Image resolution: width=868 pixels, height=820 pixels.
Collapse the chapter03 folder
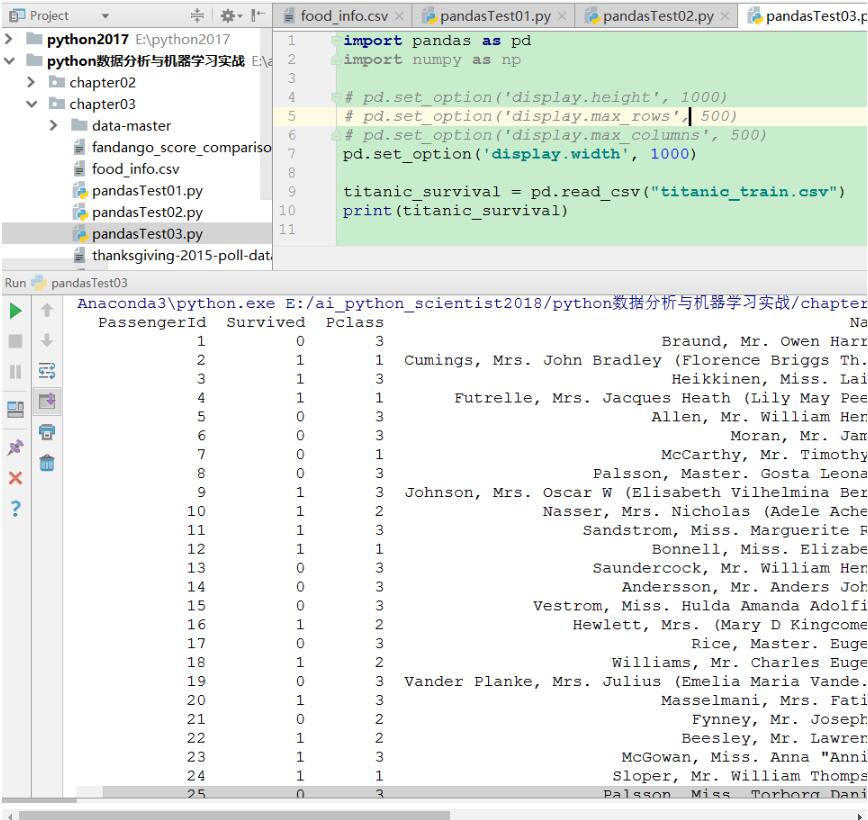pos(32,104)
